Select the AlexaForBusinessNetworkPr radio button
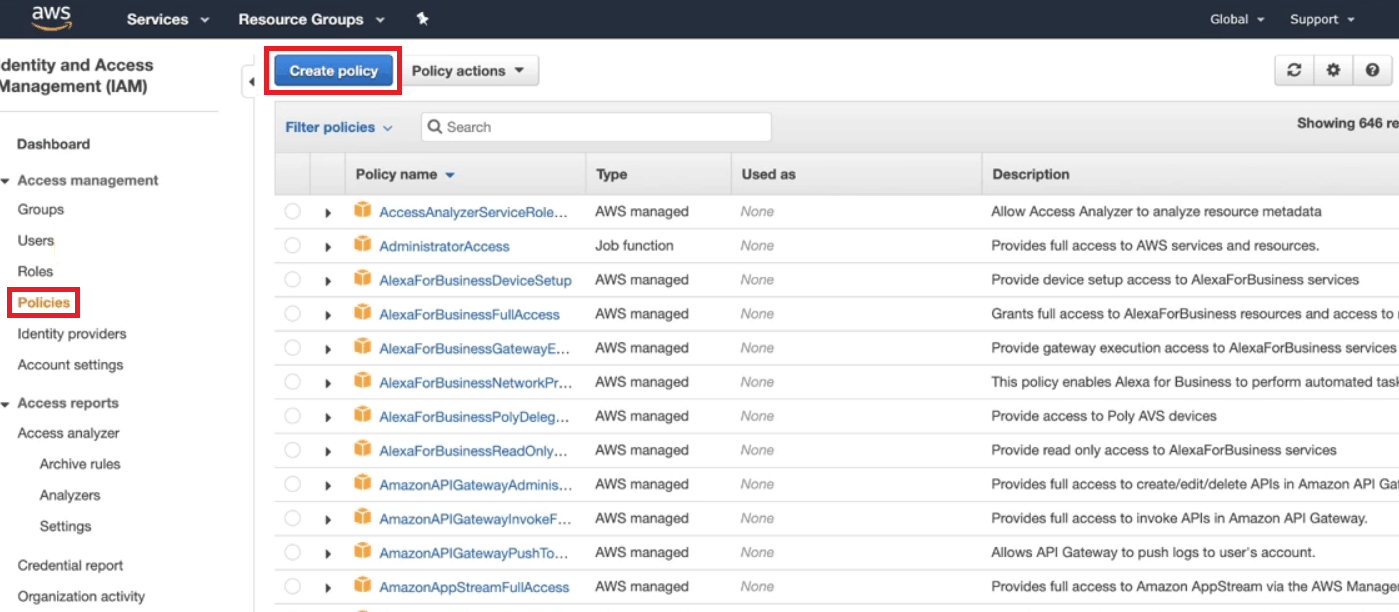Screen dimensions: 1399x612 (x=292, y=382)
